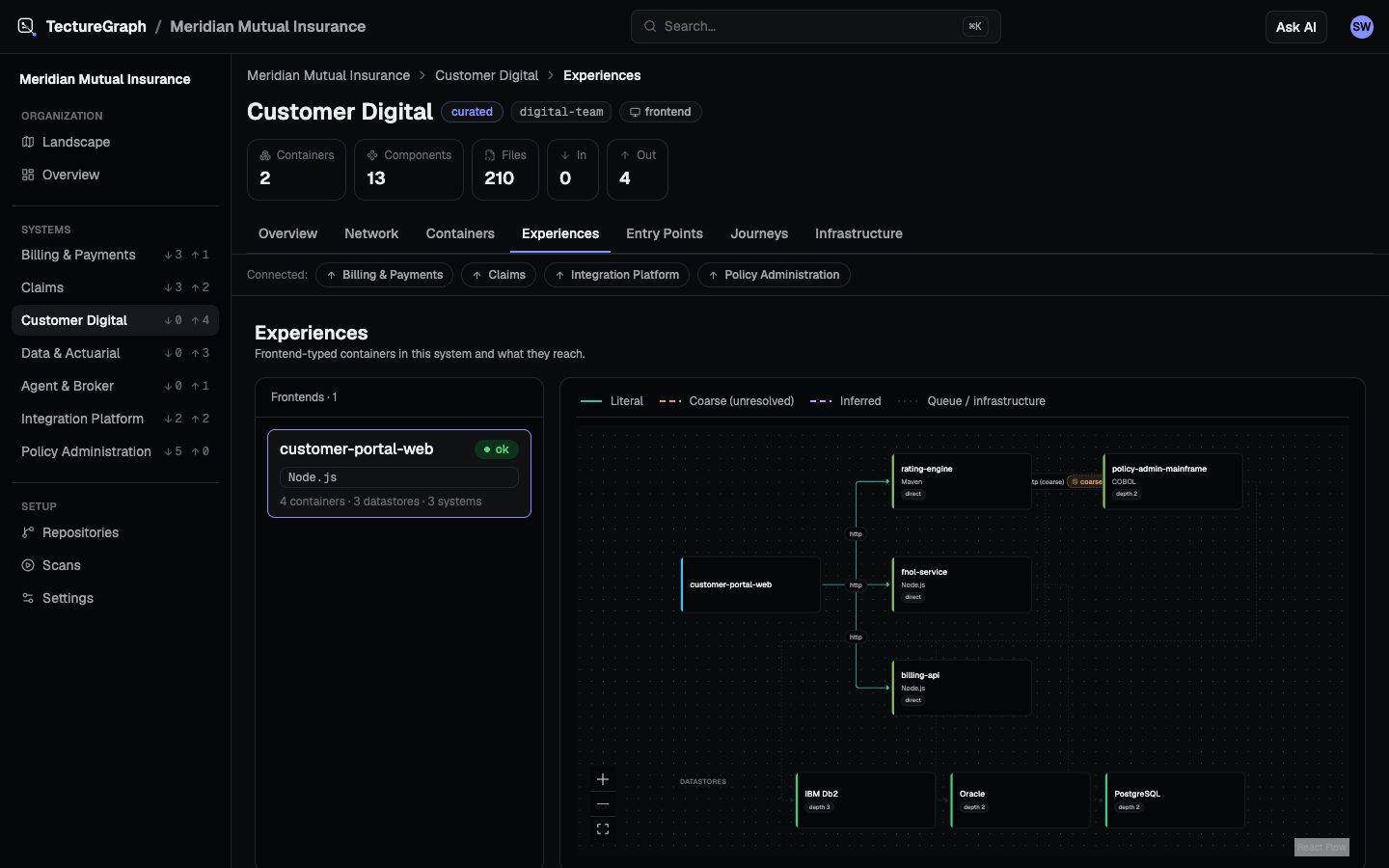Select Policy Administration in sidebar systems
Screen dimensions: 1389x868
click(x=115, y=451)
